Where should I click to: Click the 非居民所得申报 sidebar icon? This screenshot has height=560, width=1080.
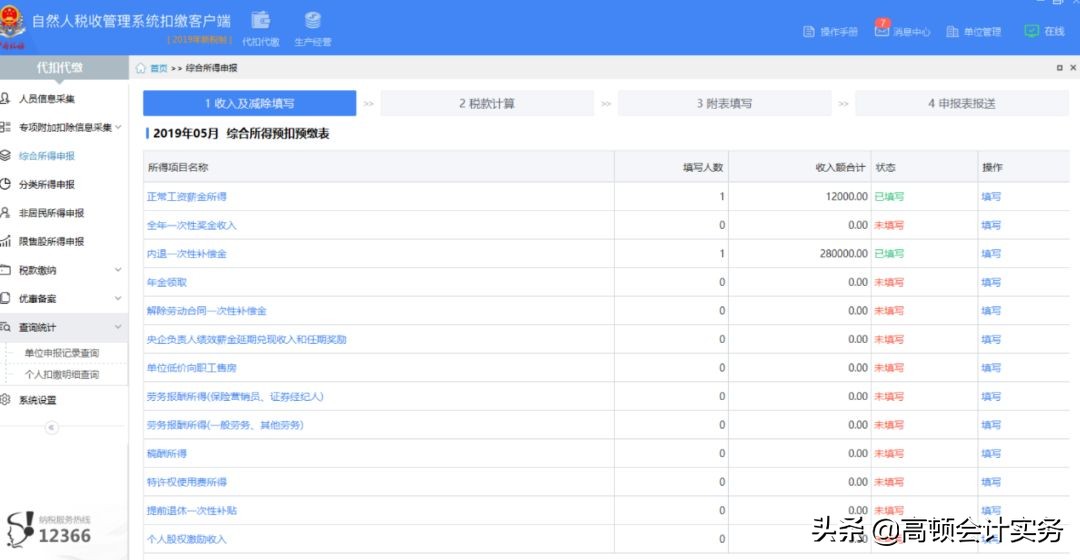click(6, 213)
